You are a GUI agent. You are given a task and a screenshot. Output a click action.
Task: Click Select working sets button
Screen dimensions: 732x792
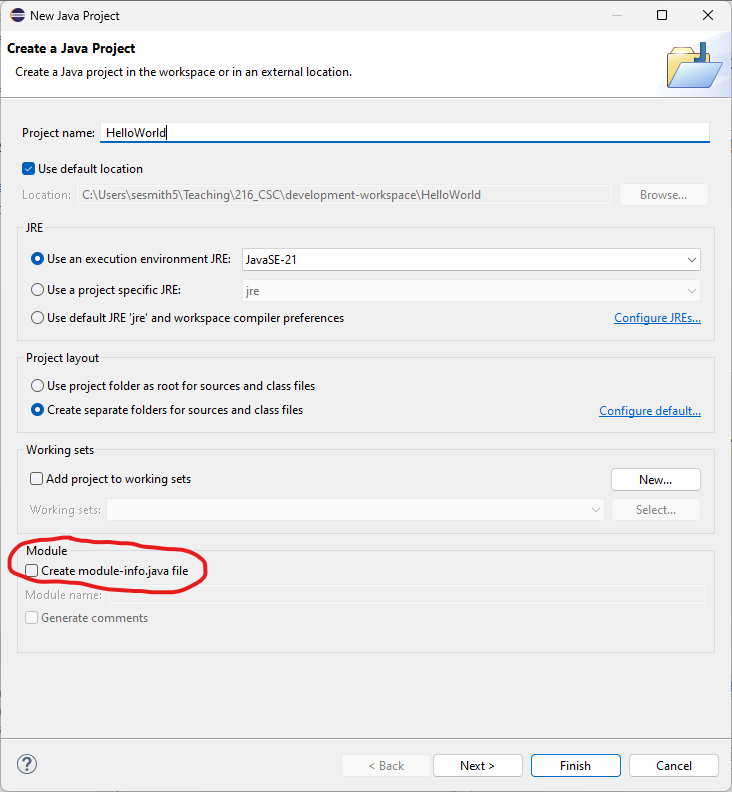tap(656, 510)
